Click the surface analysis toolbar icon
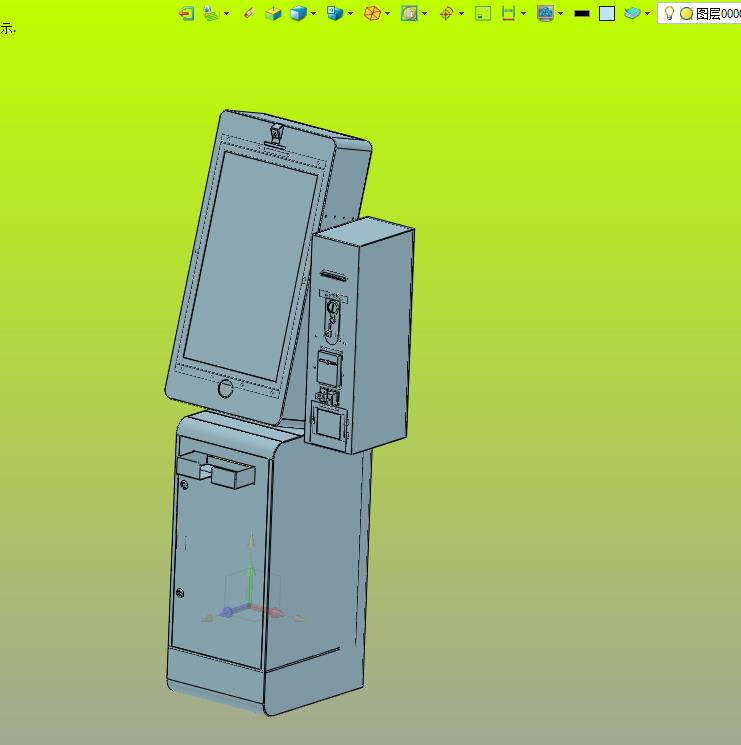The height and width of the screenshot is (745, 741). point(212,13)
